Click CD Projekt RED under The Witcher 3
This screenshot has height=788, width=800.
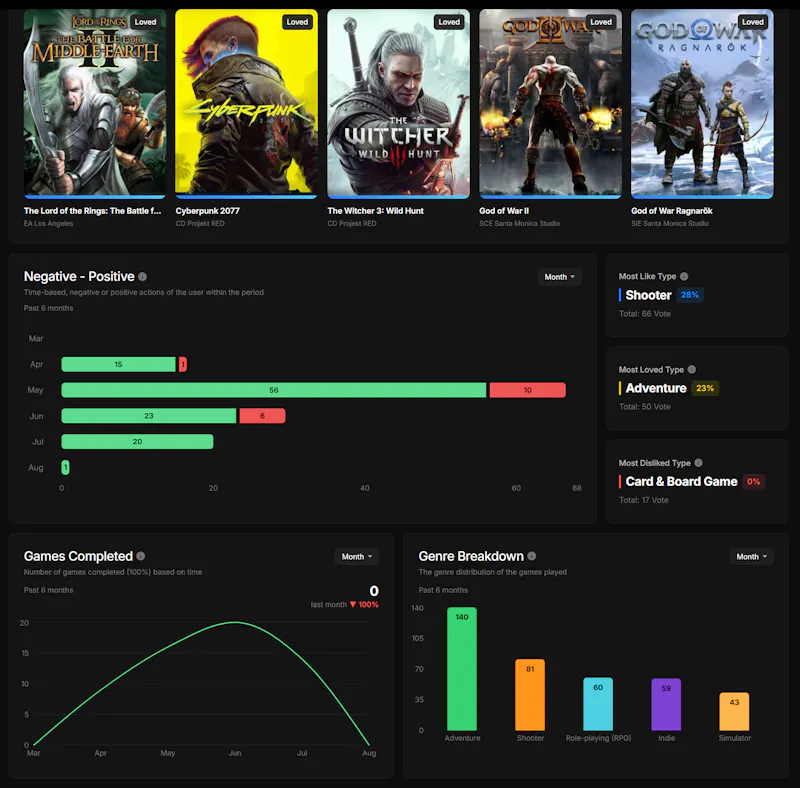pos(352,224)
